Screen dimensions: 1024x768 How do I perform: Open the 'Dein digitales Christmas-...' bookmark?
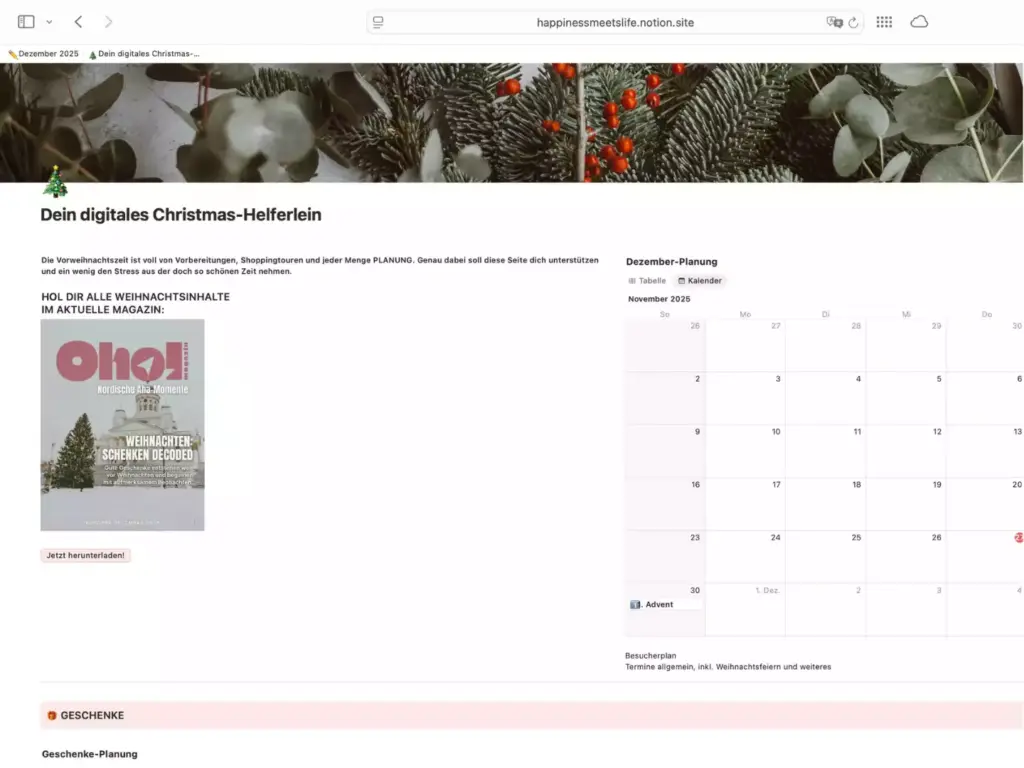click(144, 54)
